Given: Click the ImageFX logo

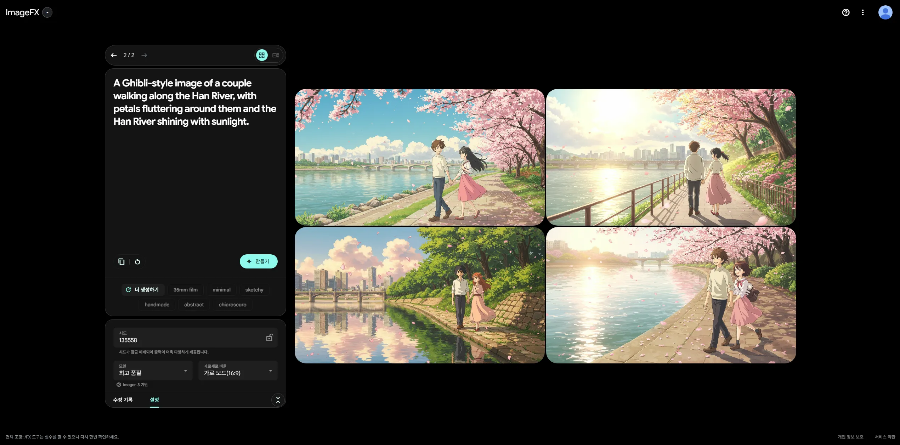Looking at the screenshot, I should tap(22, 12).
